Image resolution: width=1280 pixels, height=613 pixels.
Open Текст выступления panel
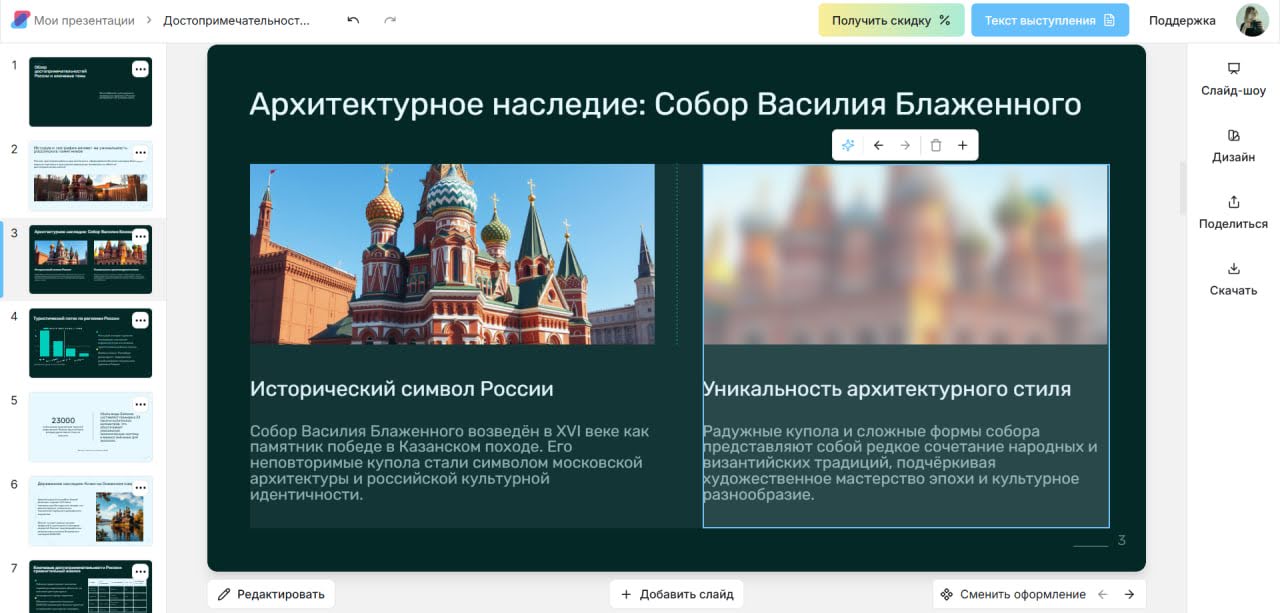[x=1049, y=19]
